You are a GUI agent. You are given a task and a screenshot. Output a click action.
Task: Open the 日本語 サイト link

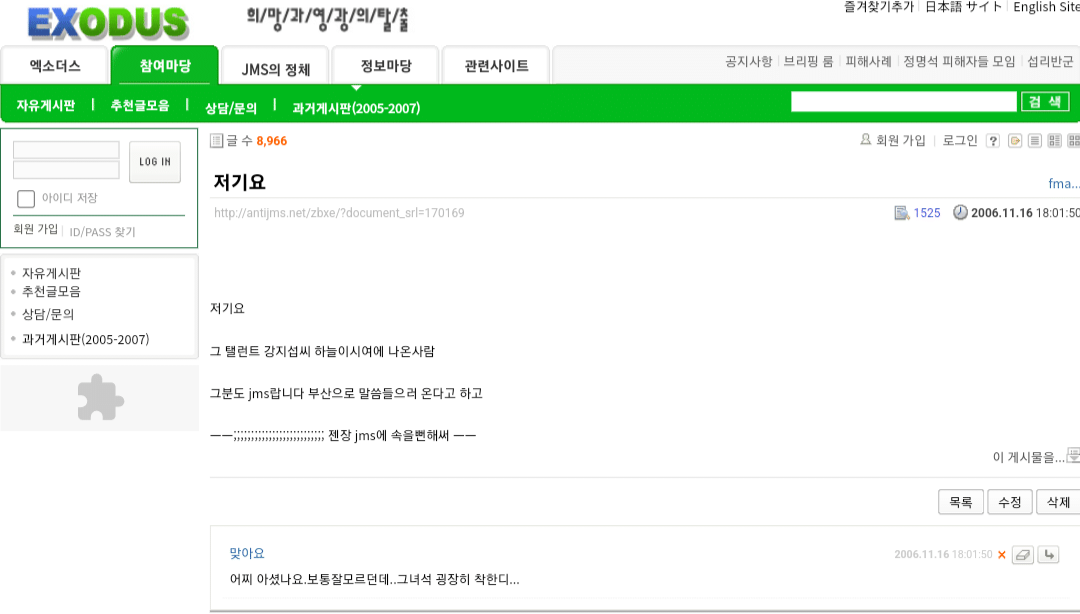[x=963, y=7]
